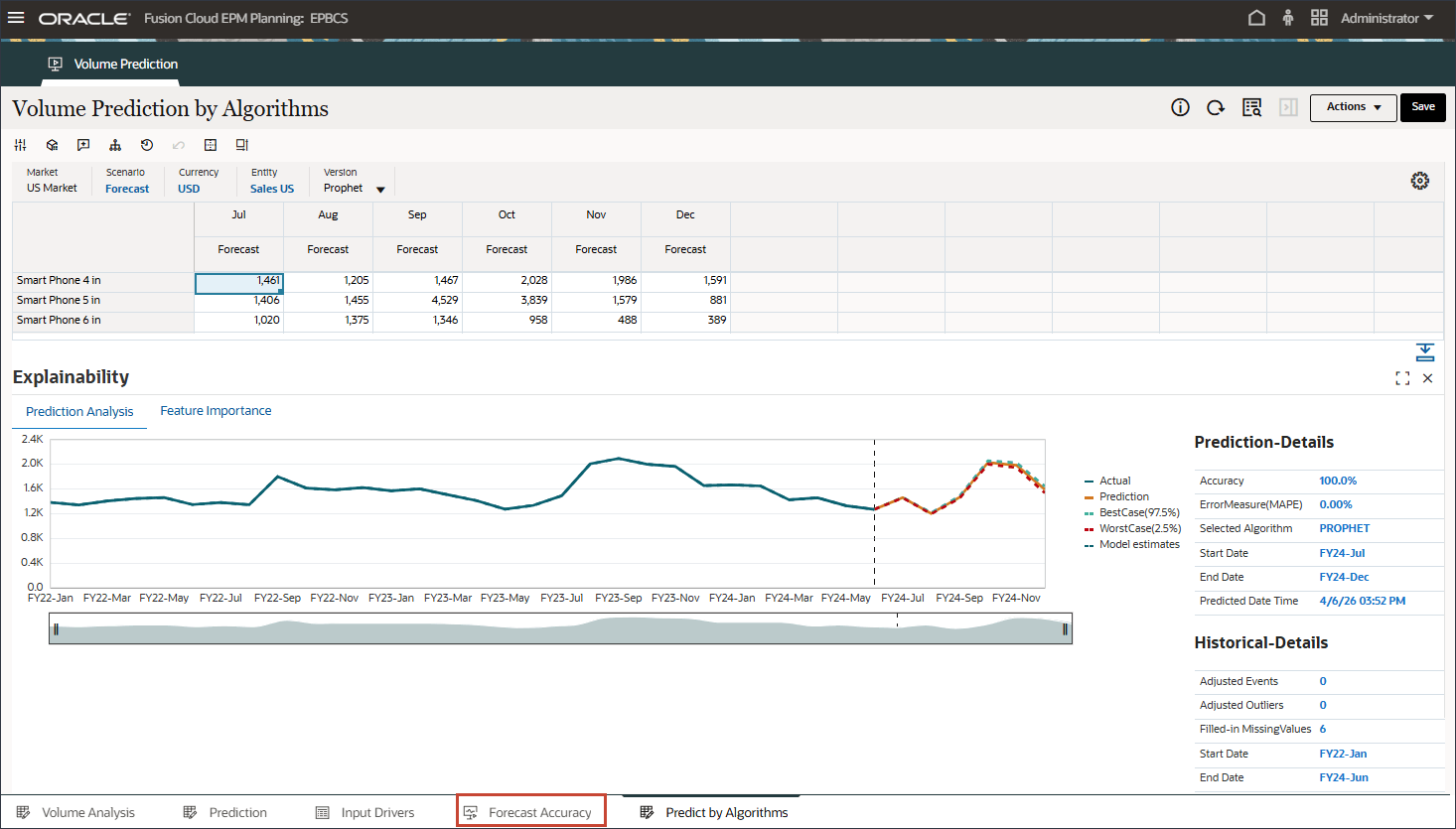The width and height of the screenshot is (1456, 829).
Task: Click the Volume Prediction page icon in the header
Action: 56,64
